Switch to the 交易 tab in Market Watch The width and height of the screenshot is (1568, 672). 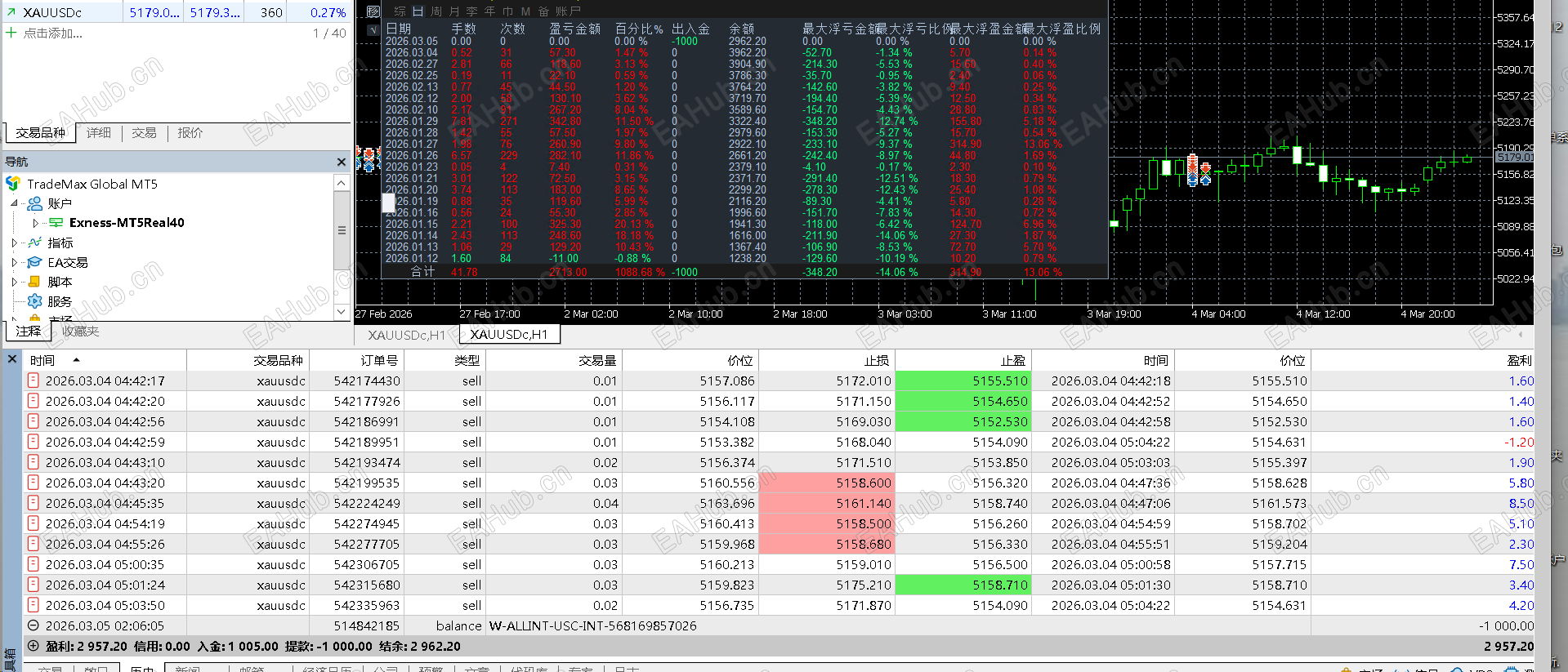tap(144, 133)
